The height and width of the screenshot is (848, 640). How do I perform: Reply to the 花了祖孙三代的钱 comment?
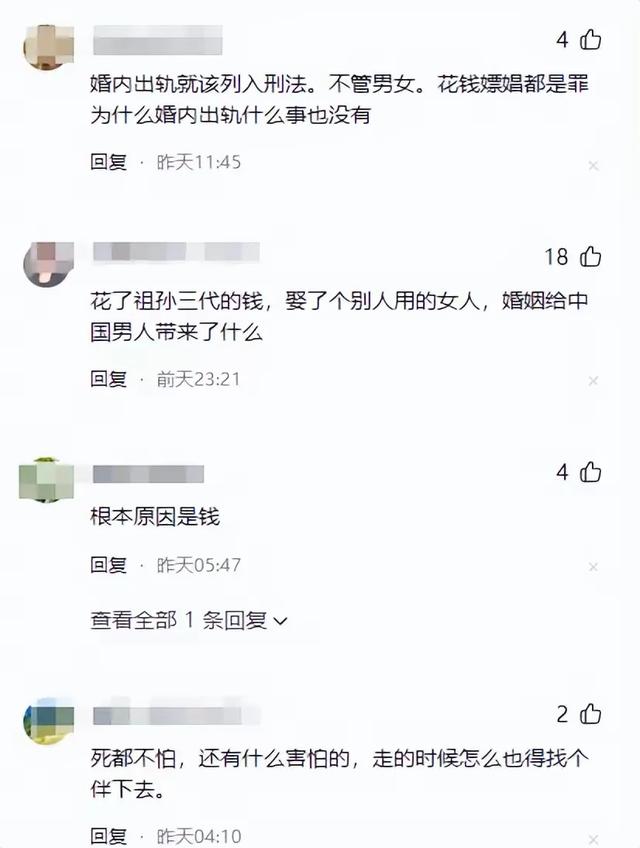coord(109,379)
